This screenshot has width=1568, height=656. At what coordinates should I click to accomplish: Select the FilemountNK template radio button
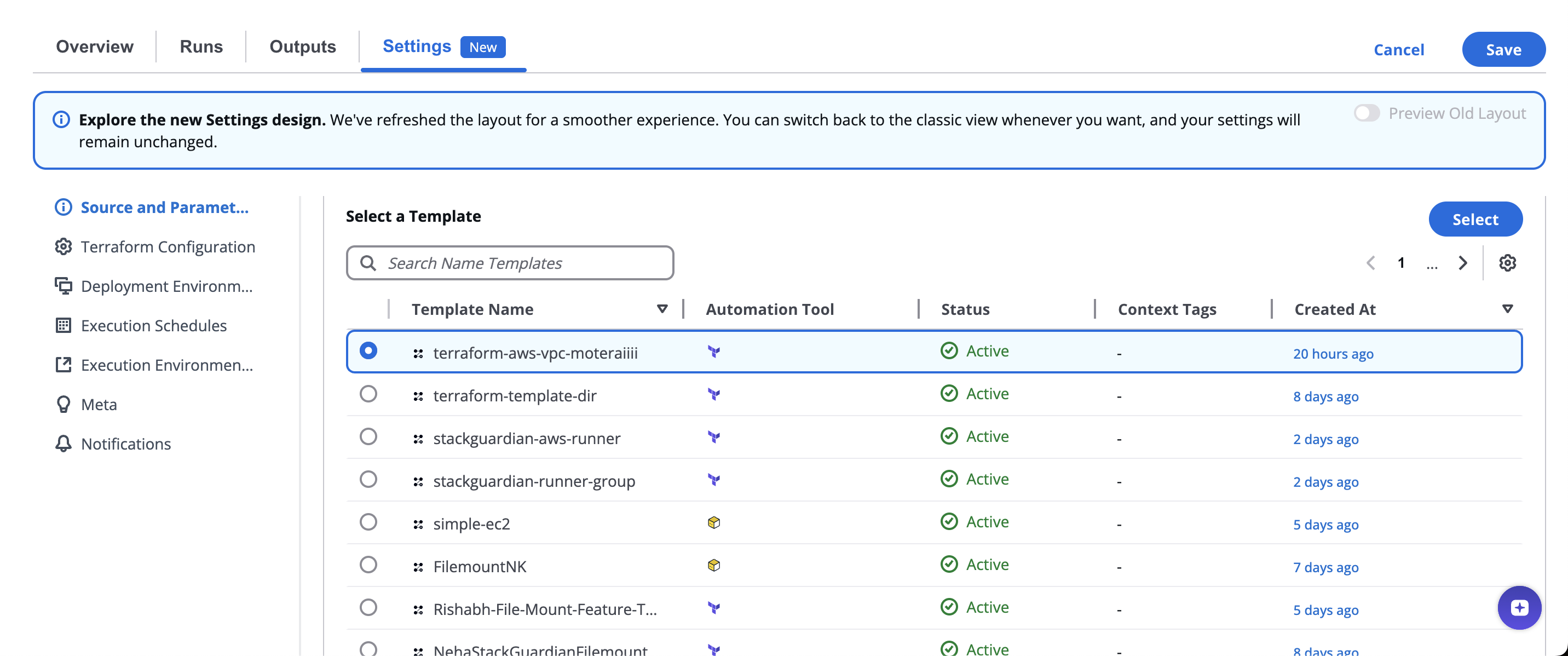point(368,565)
